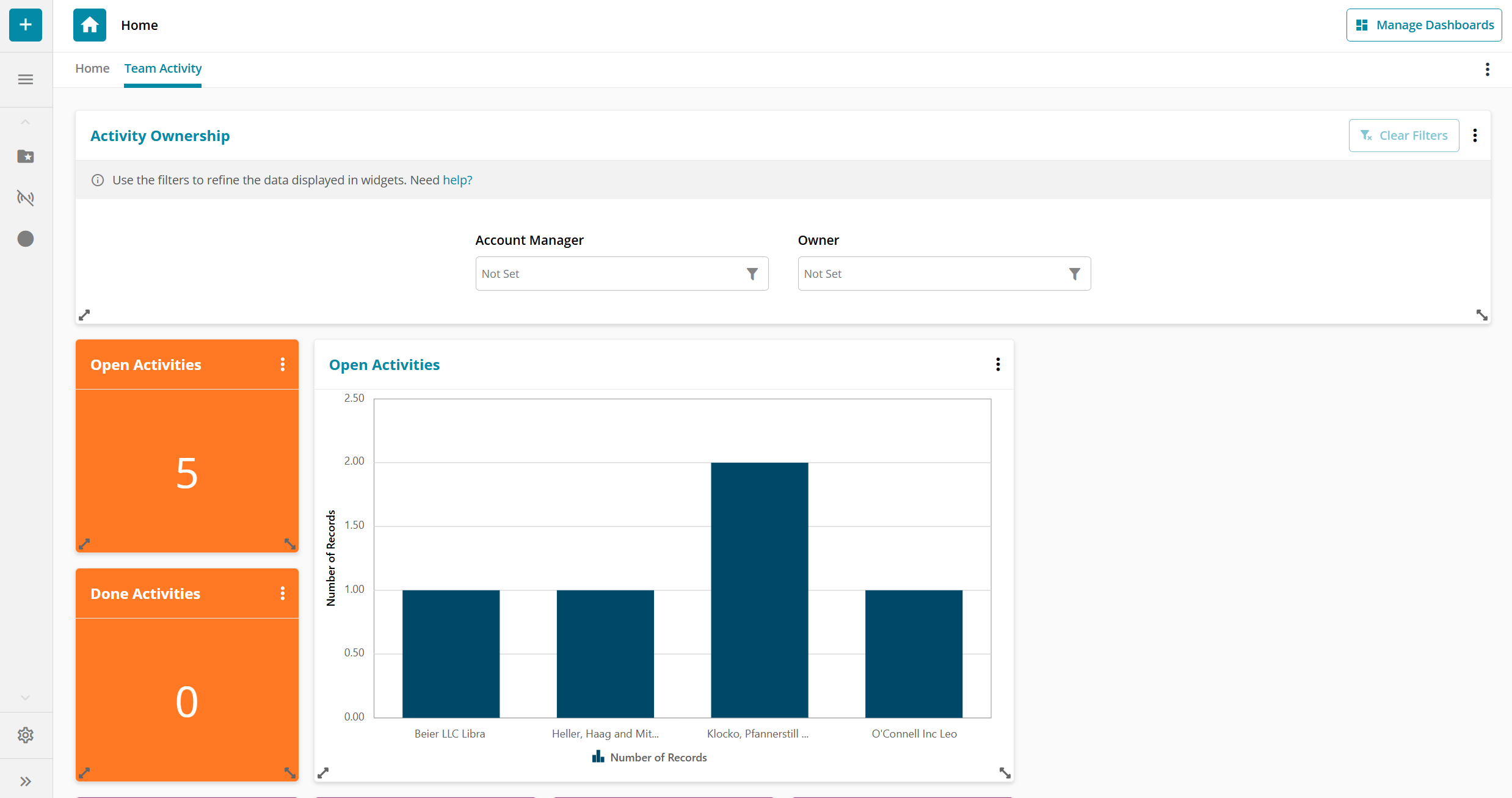
Task: Click the Klocko, Pfannerstill chart bar
Action: 759,589
